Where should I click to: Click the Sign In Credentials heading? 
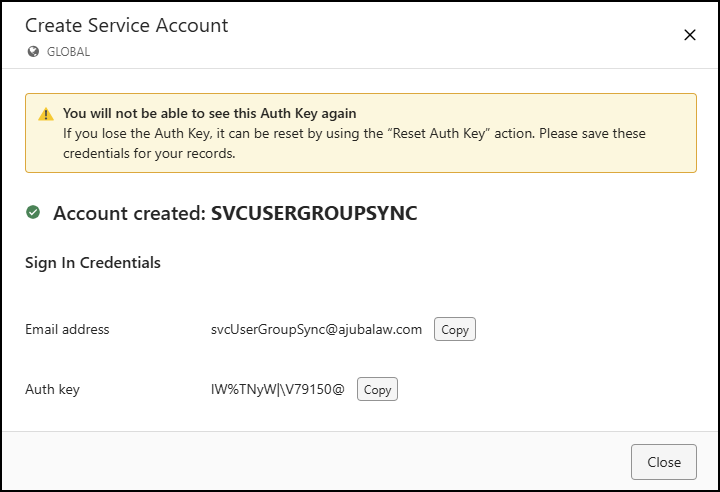click(93, 263)
